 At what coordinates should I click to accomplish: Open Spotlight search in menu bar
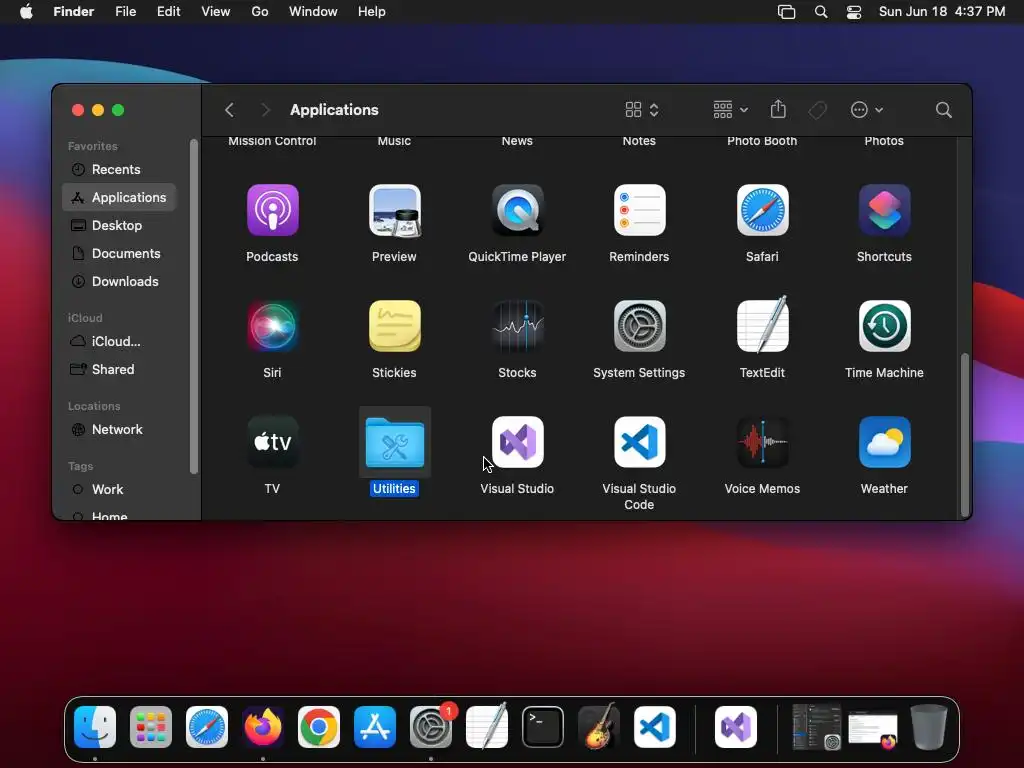click(x=821, y=12)
